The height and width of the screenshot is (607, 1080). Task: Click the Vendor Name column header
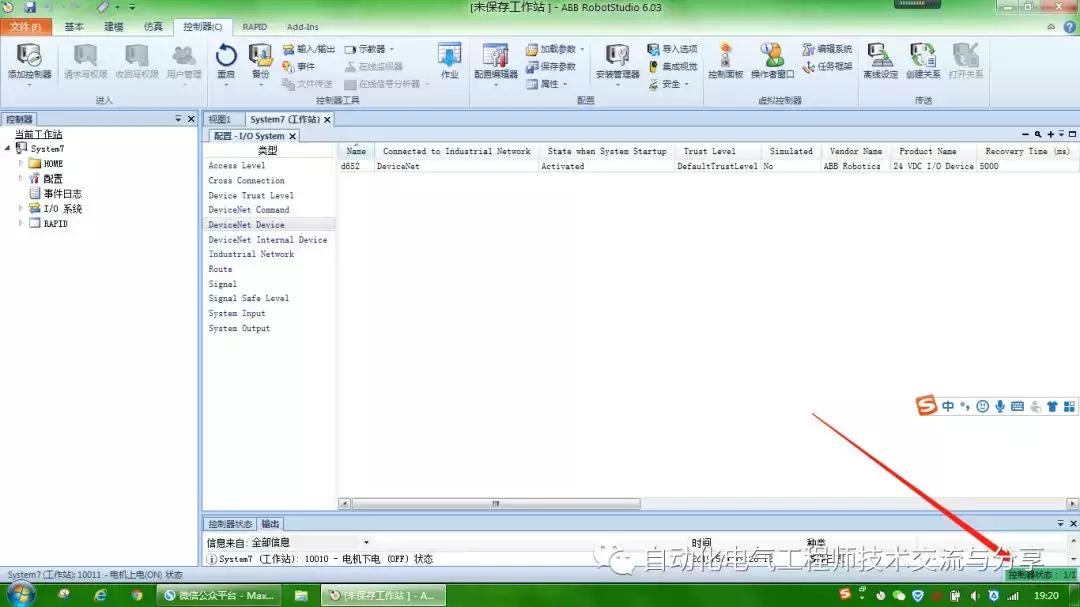tap(855, 151)
